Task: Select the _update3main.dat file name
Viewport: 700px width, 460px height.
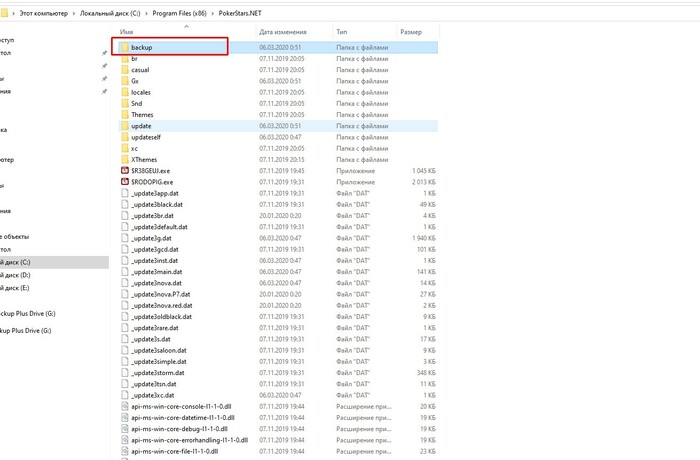Action: coord(157,272)
